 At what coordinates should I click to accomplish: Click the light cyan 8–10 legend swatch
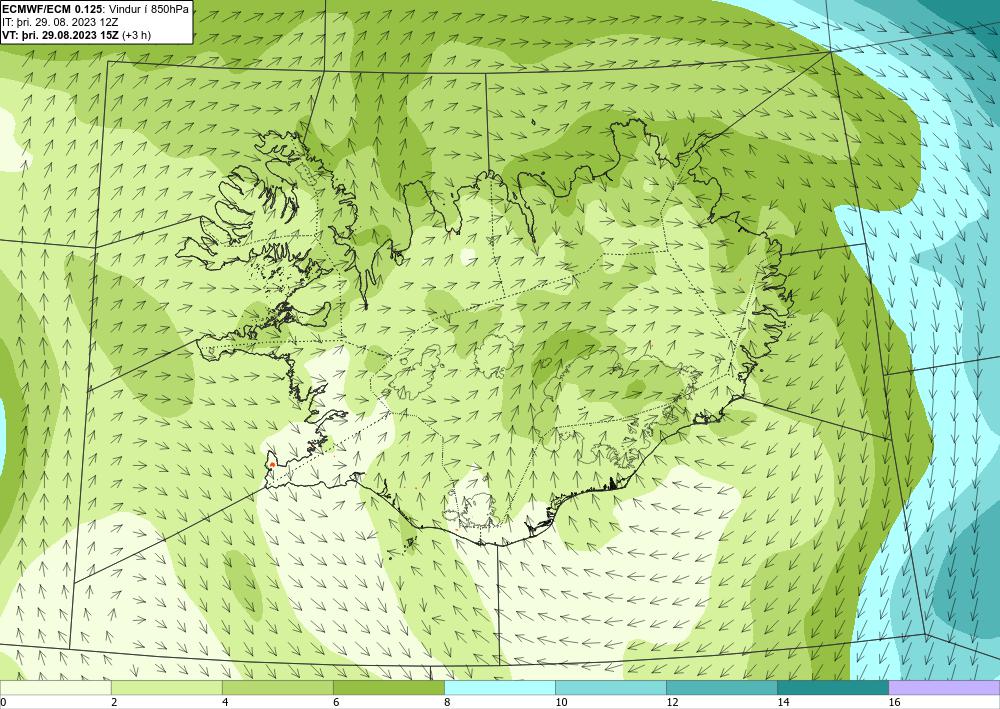500,688
